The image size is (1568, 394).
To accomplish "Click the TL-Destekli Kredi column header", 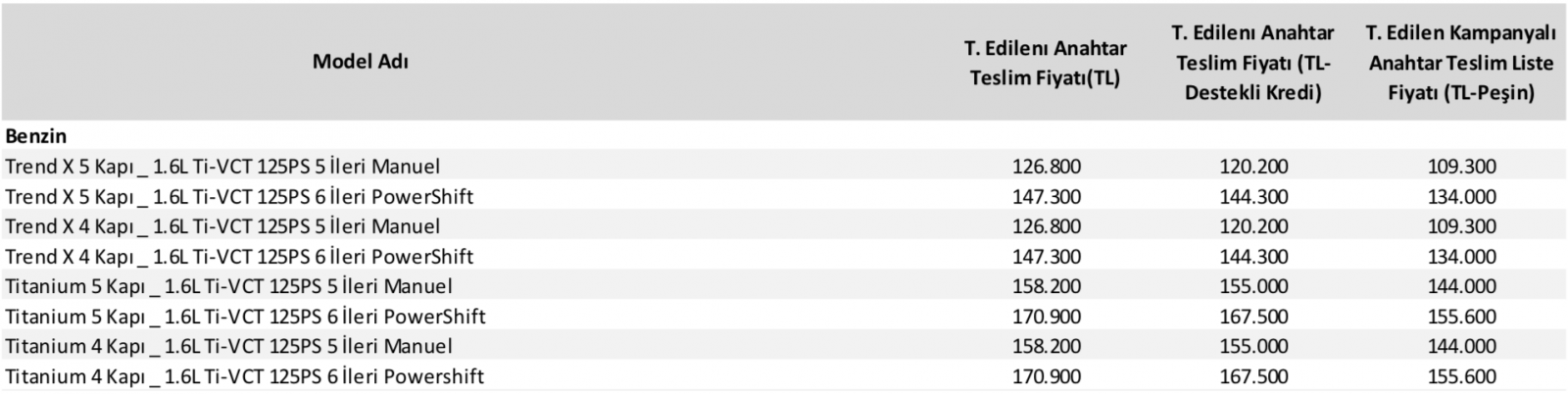I will pyautogui.click(x=1253, y=63).
